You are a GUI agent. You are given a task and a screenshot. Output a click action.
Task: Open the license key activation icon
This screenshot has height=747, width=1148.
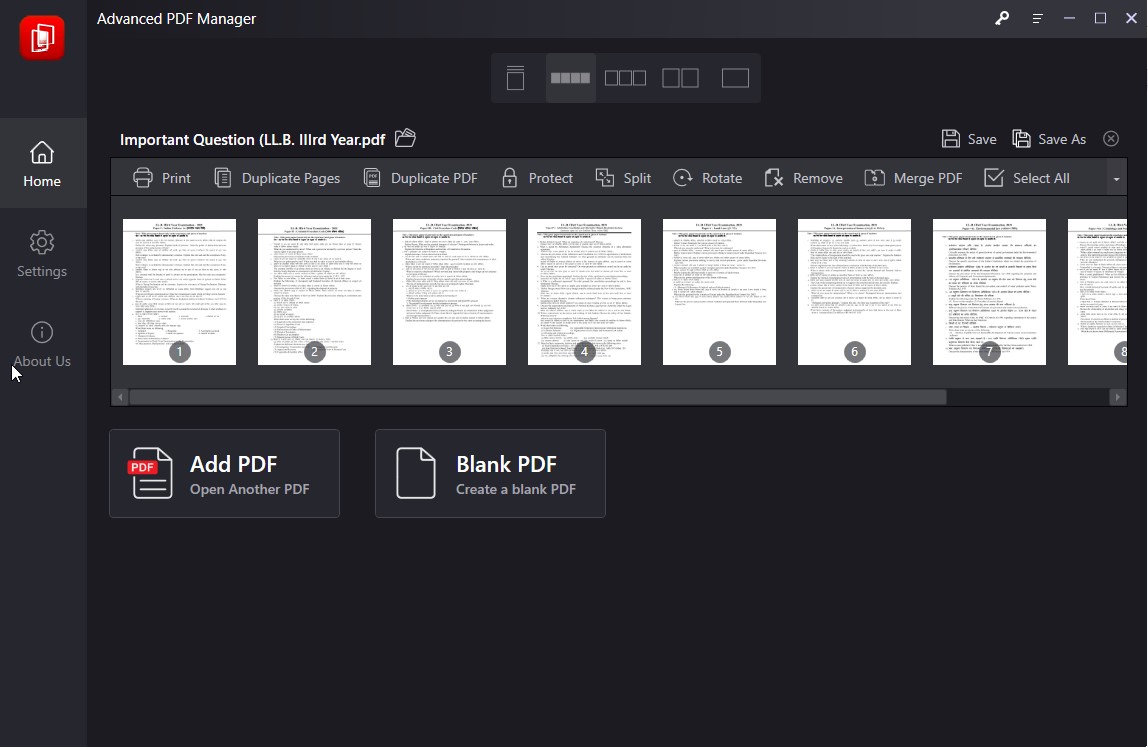pos(1001,18)
